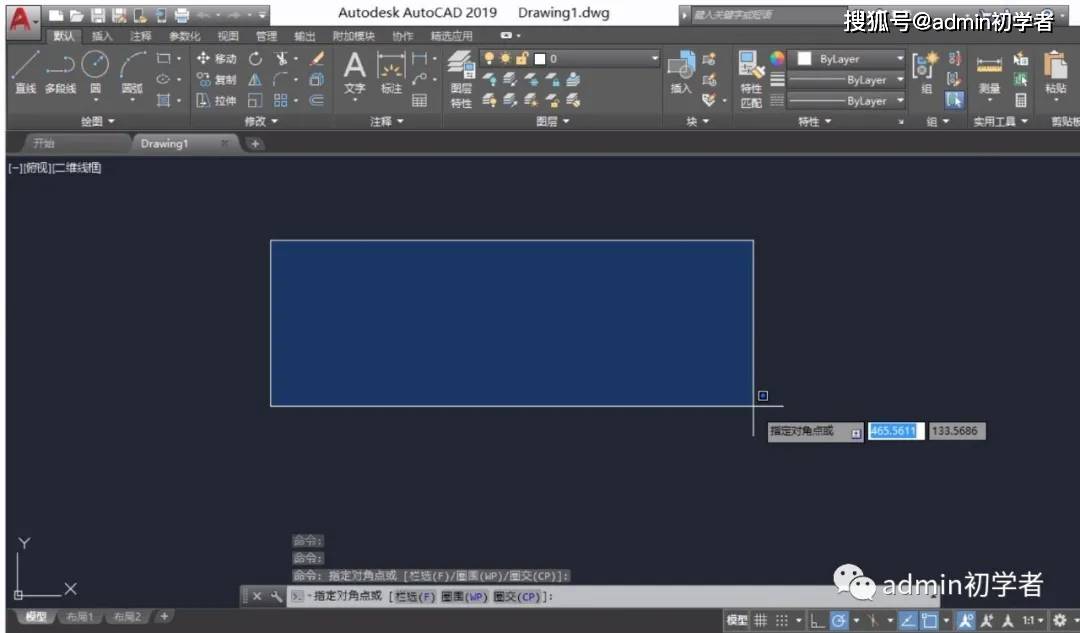This screenshot has height=633, width=1080.
Task: Toggle the layer lock icon in layer dropdown
Action: coord(522,59)
